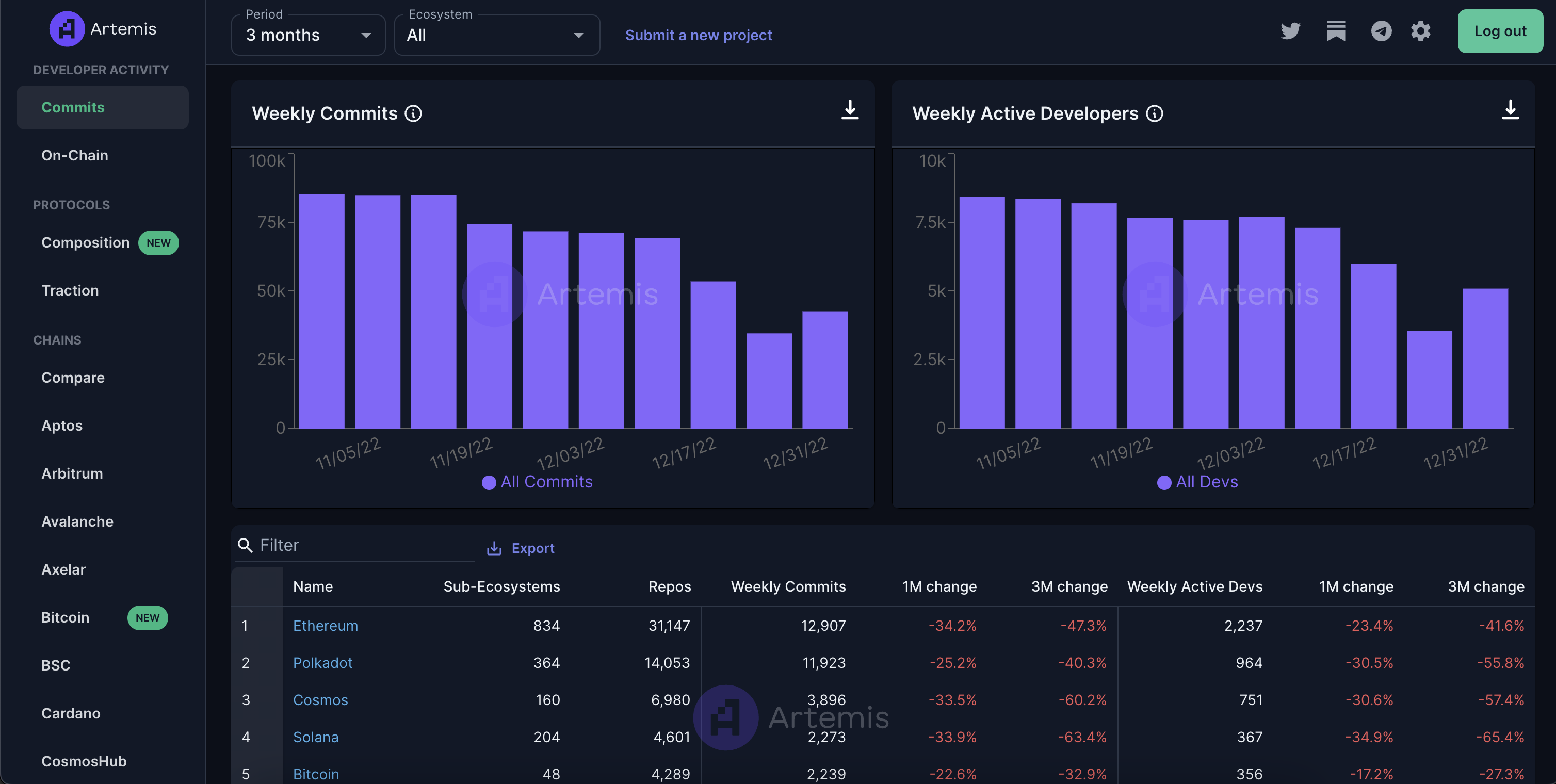Download the Weekly Commits chart
Screen dimensions: 1556x784
tap(849, 110)
